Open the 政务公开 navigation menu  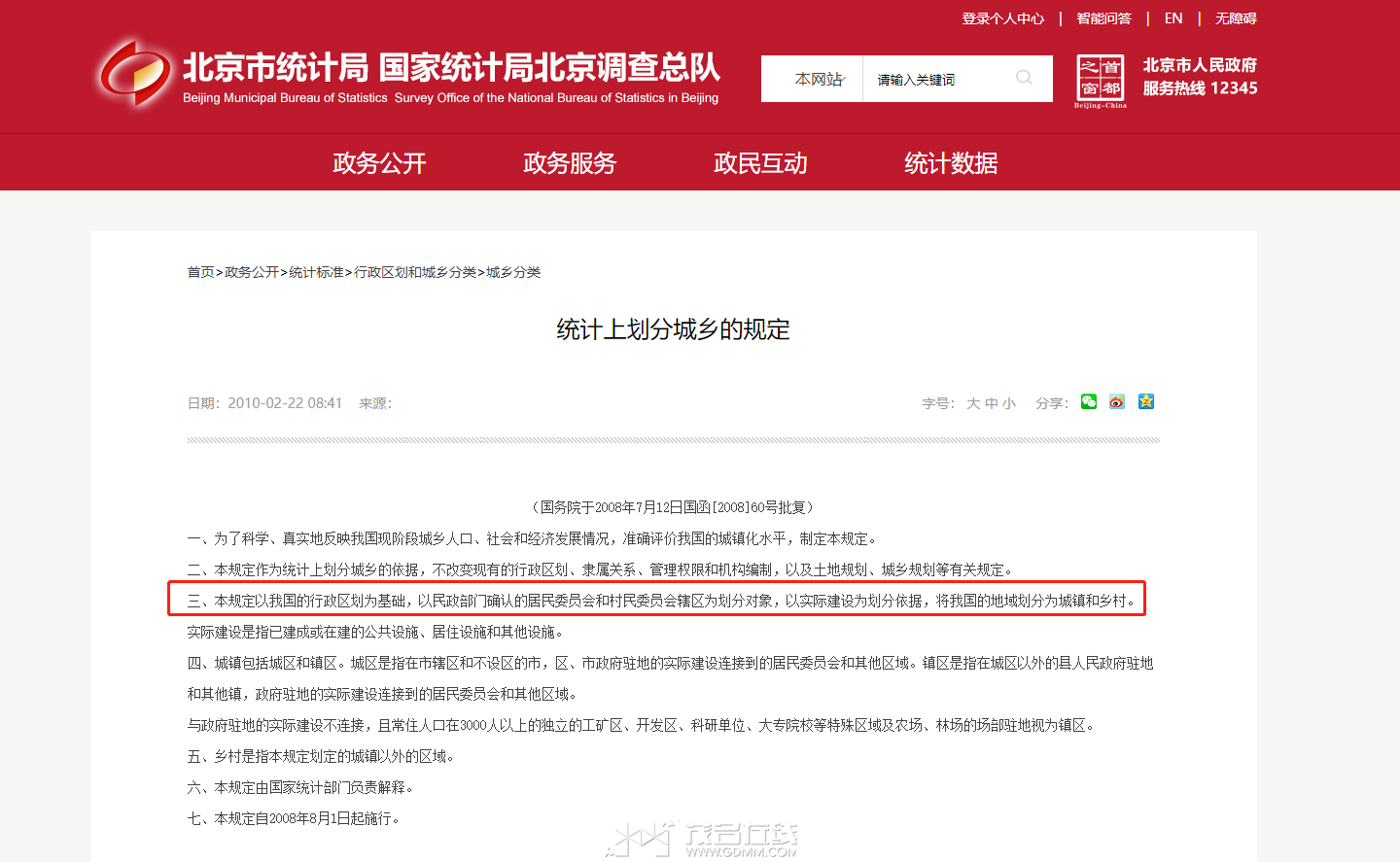tap(379, 163)
